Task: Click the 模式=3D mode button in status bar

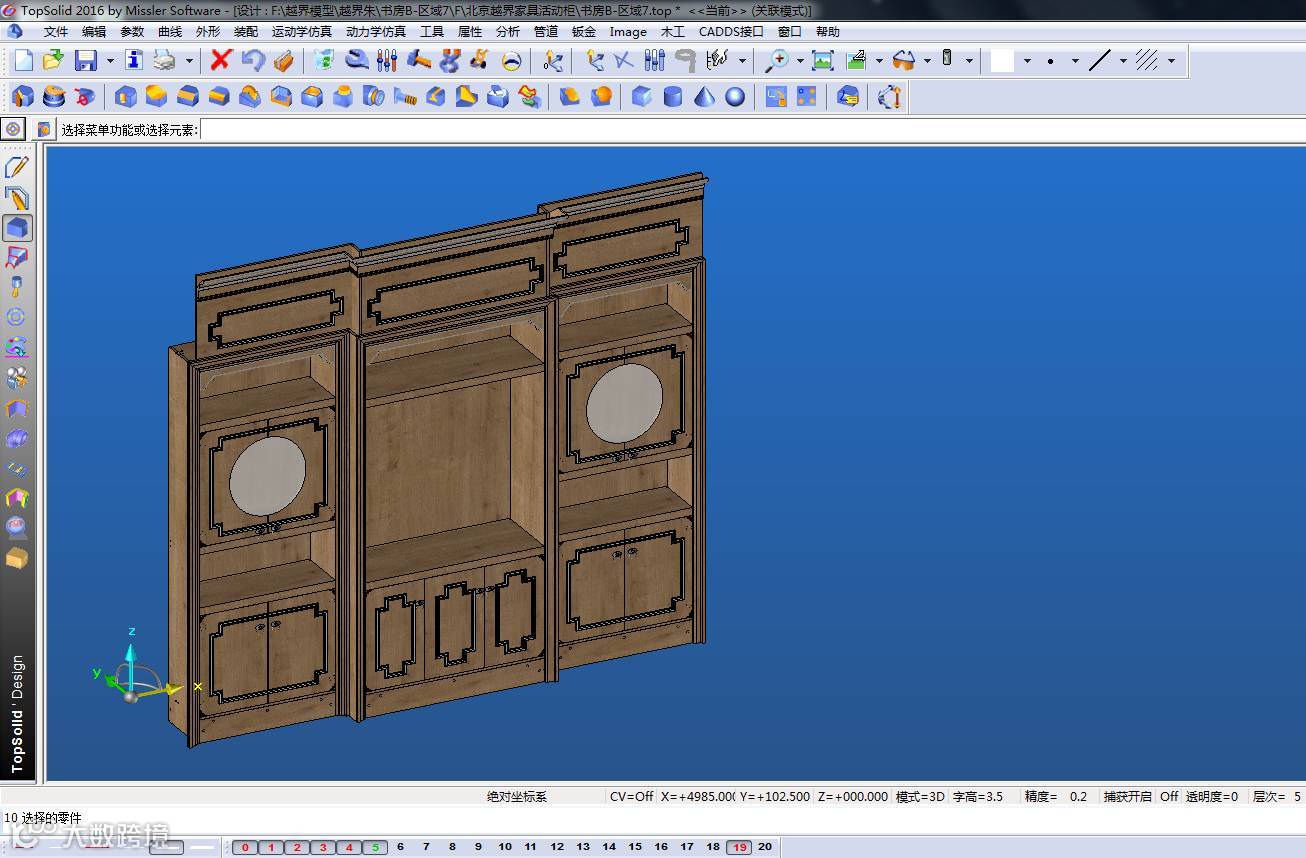Action: (920, 797)
